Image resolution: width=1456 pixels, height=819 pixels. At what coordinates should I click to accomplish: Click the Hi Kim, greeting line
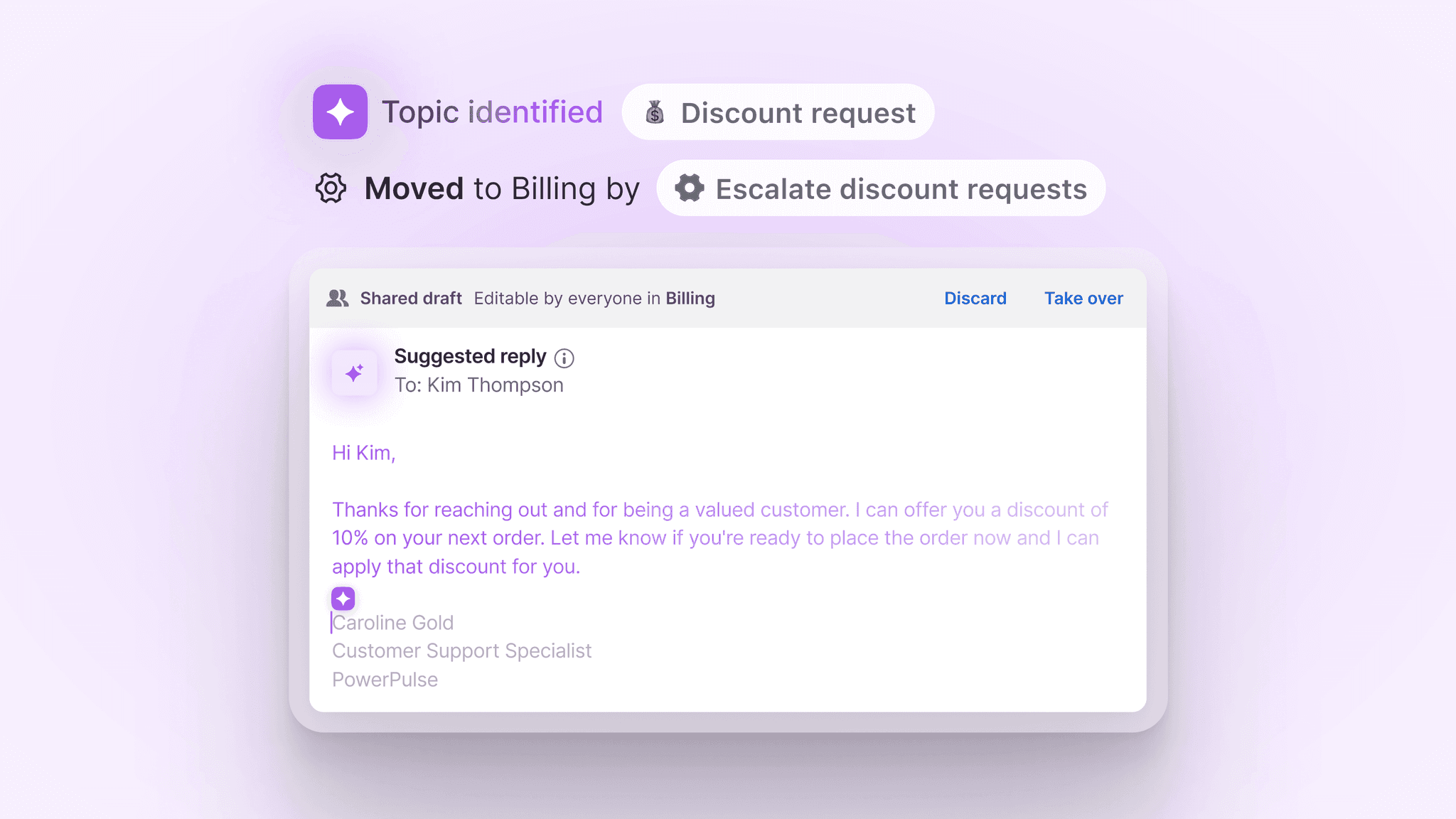[x=363, y=453]
